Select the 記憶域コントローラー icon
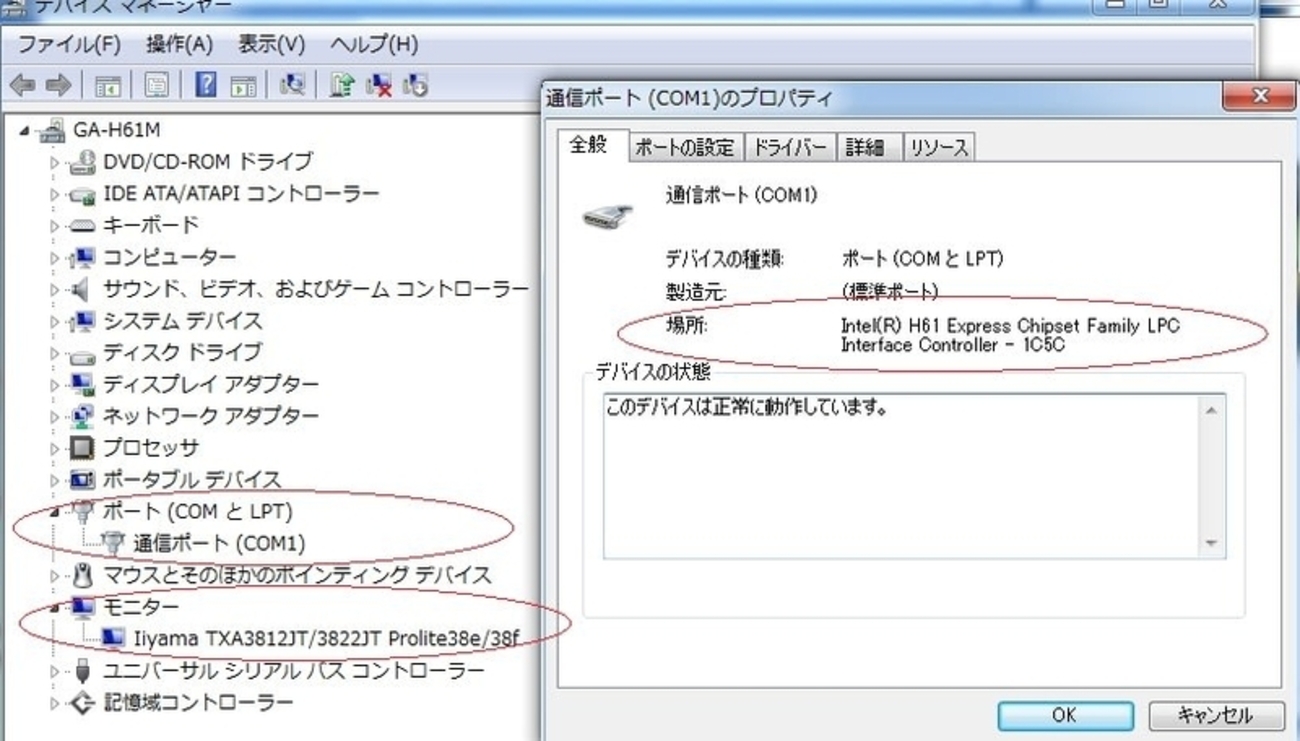This screenshot has height=741, width=1300. (83, 703)
